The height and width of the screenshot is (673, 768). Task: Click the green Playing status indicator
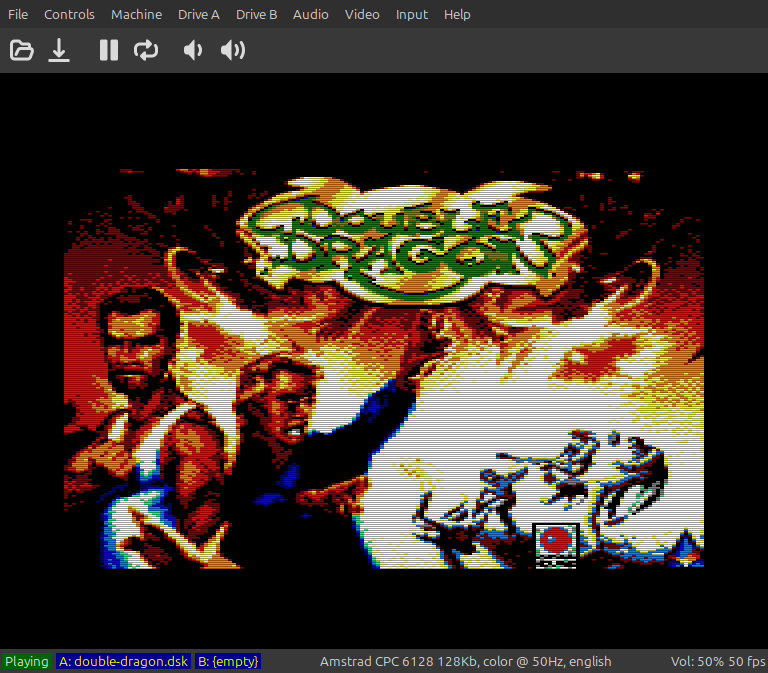(x=26, y=661)
